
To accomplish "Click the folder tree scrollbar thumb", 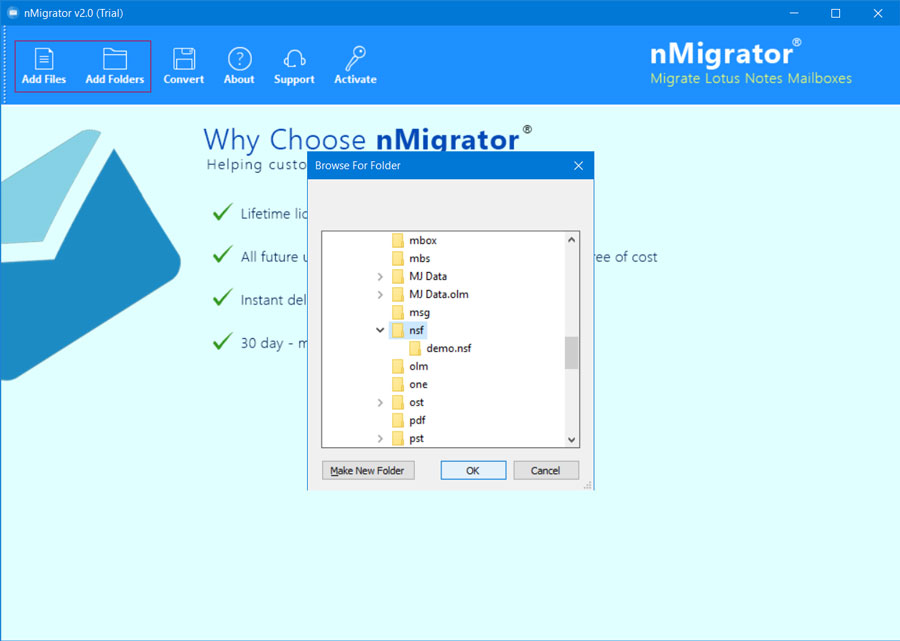I will (571, 352).
